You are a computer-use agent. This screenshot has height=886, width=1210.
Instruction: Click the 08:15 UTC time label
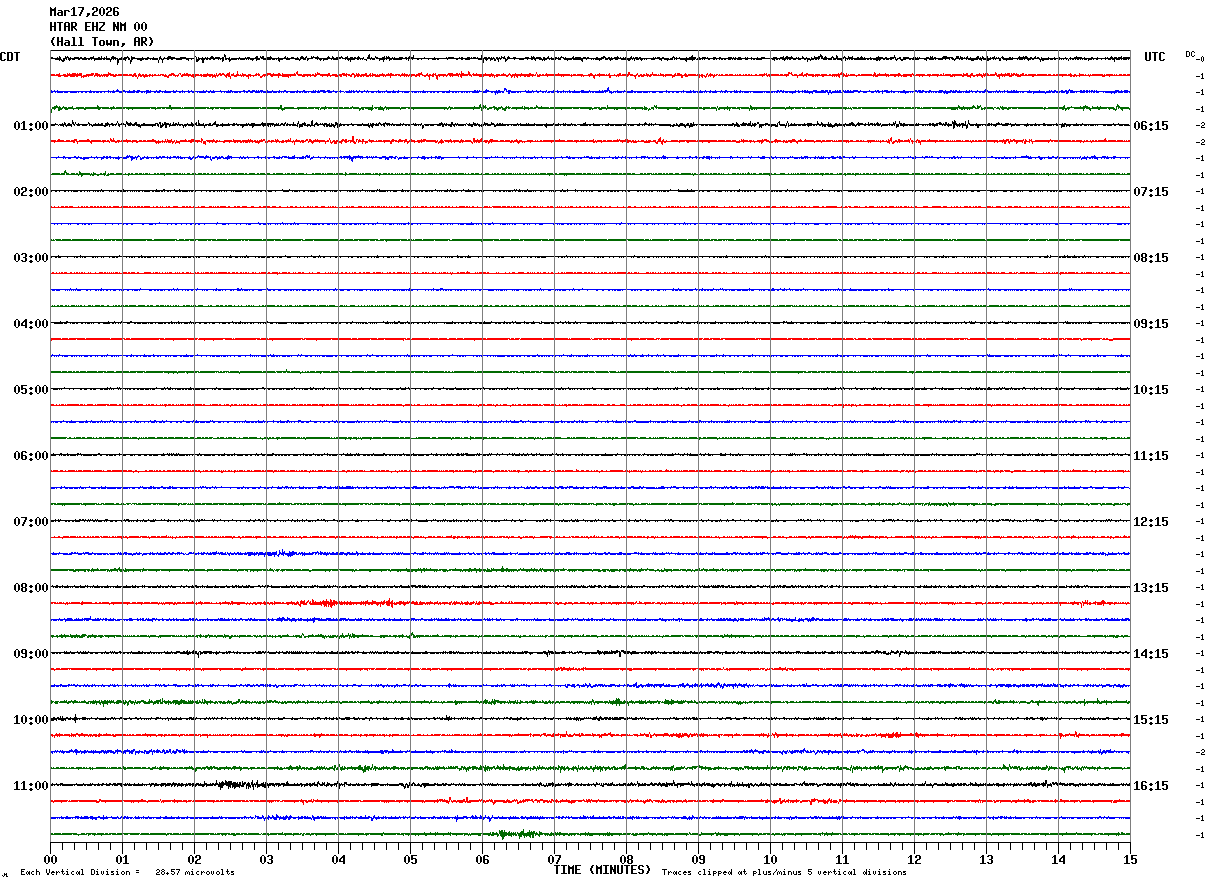click(1151, 258)
